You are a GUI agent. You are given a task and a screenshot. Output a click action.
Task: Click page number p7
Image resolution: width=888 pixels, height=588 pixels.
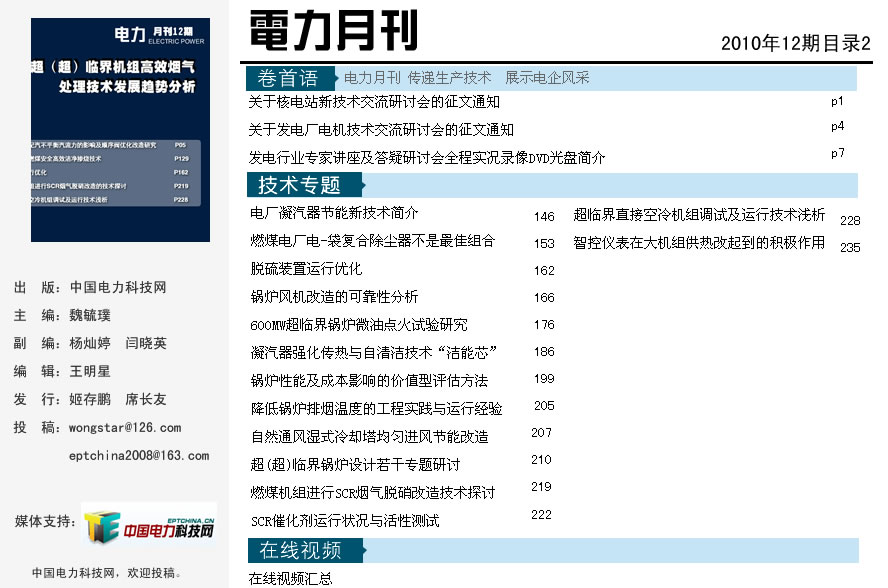(838, 153)
